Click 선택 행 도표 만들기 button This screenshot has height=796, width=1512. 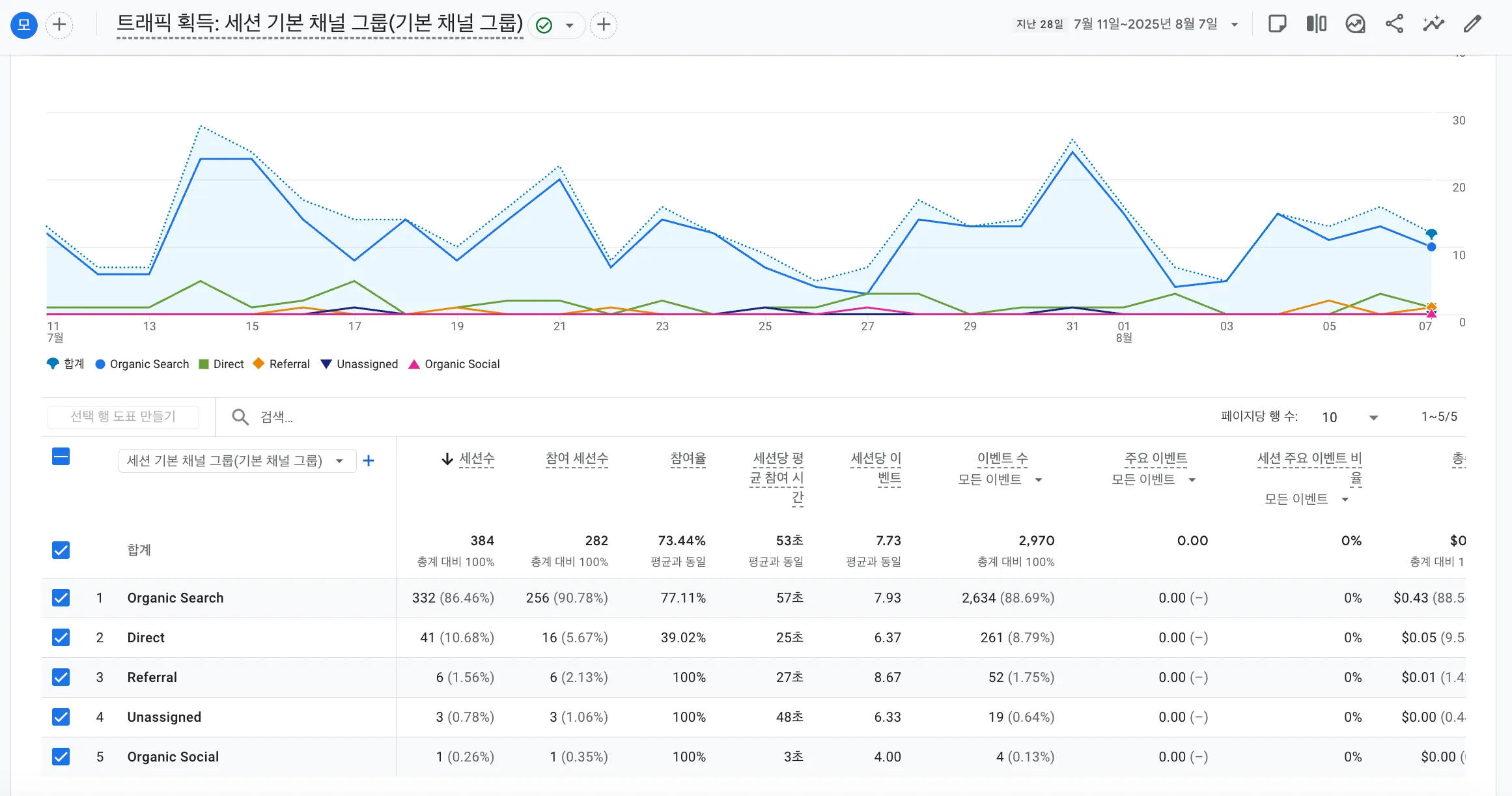123,416
